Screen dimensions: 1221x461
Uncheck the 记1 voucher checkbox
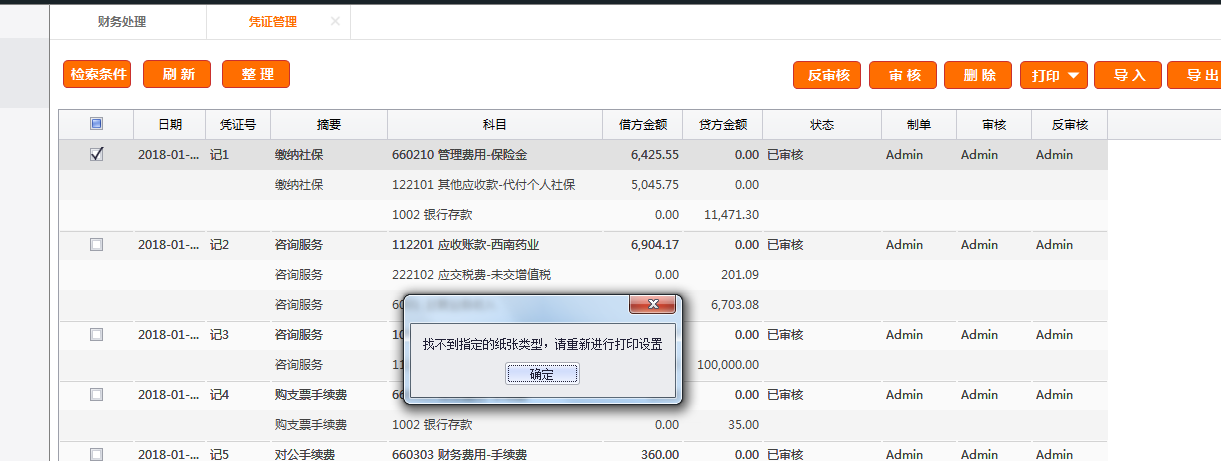tap(96, 155)
